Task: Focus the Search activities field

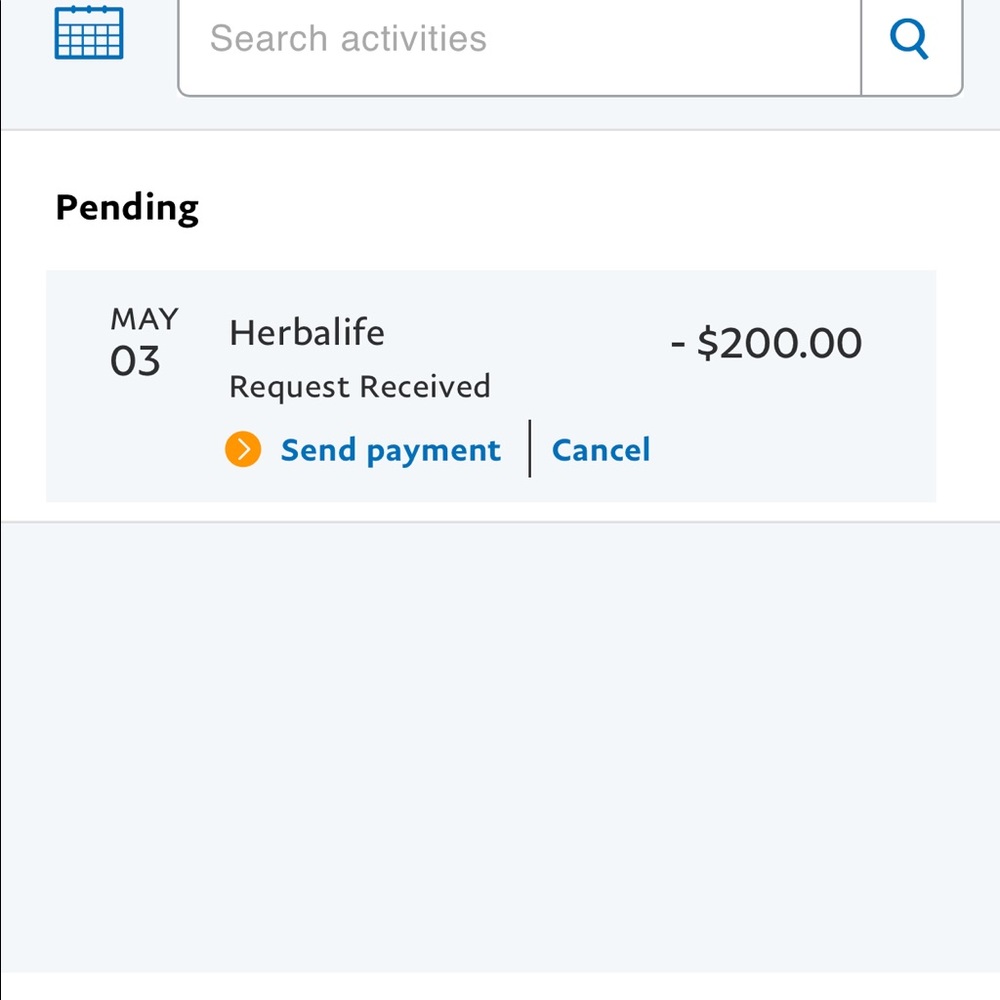Action: [x=520, y=40]
